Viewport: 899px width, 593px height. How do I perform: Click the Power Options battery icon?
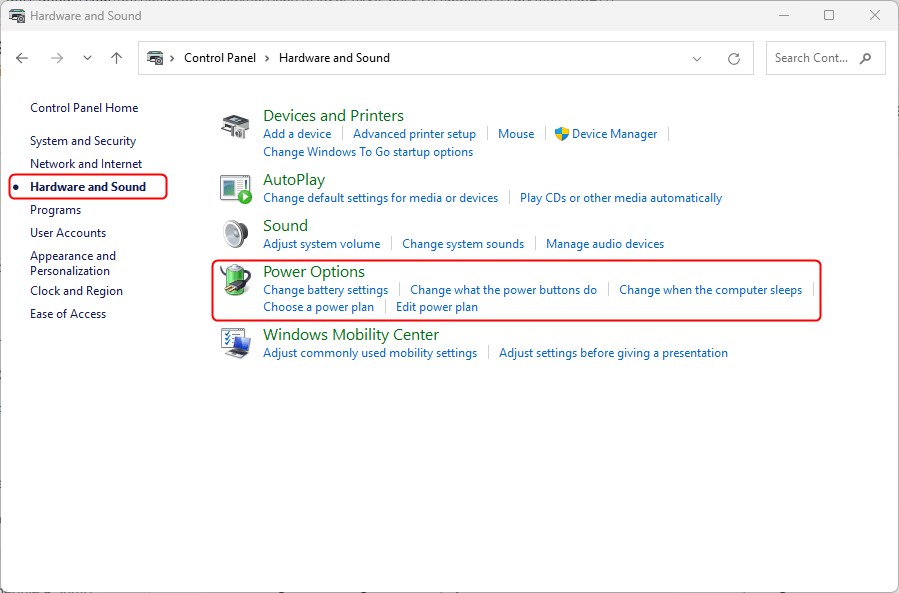click(x=235, y=280)
